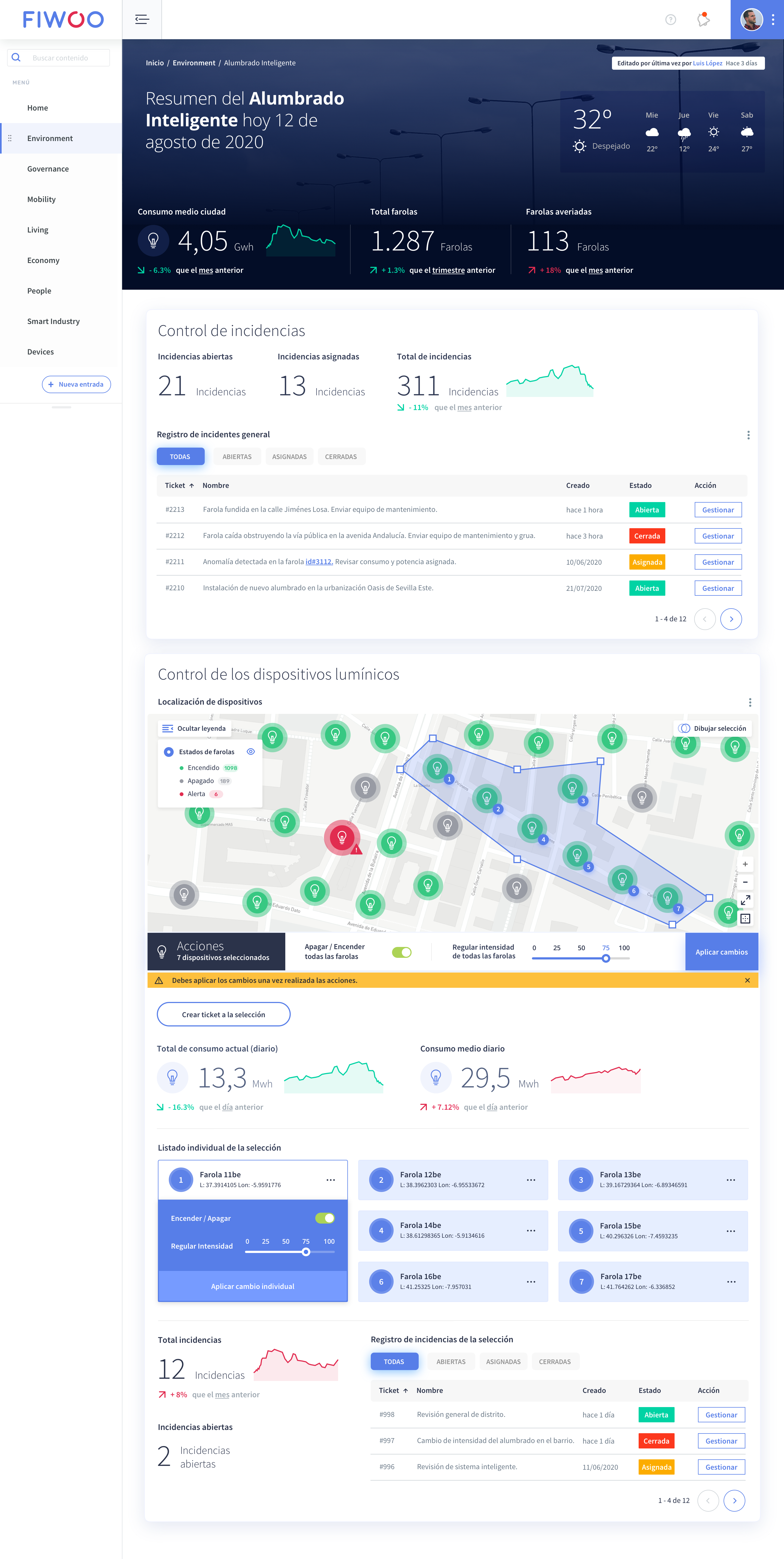Viewport: 784px width, 1559px height.
Task: Zoom in on the map
Action: pos(745,864)
